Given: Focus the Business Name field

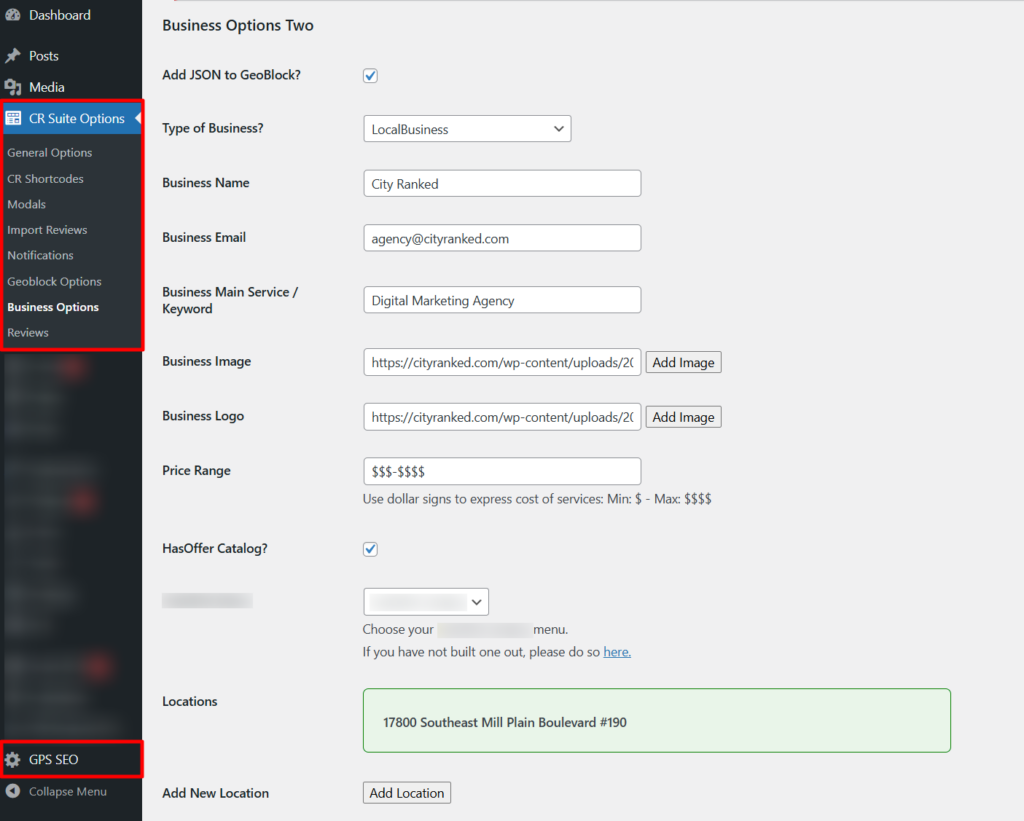Looking at the screenshot, I should (x=502, y=184).
